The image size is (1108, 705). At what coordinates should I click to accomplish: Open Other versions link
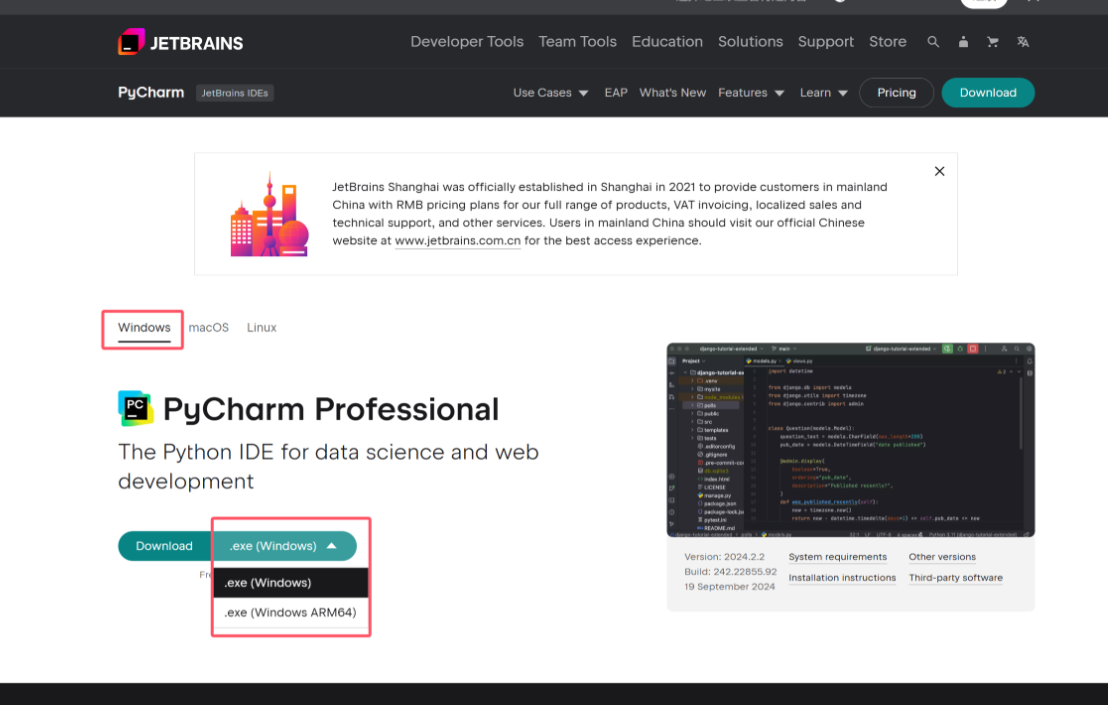[942, 557]
